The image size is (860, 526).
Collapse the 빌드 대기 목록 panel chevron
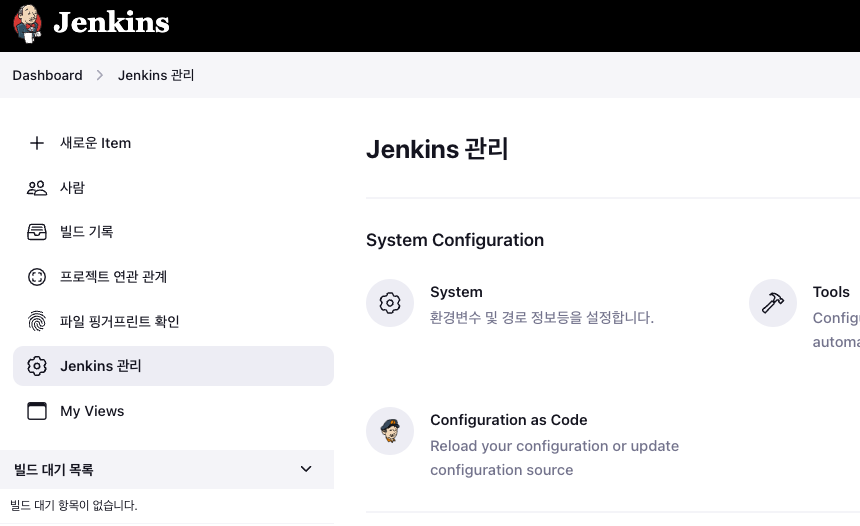[x=306, y=469]
